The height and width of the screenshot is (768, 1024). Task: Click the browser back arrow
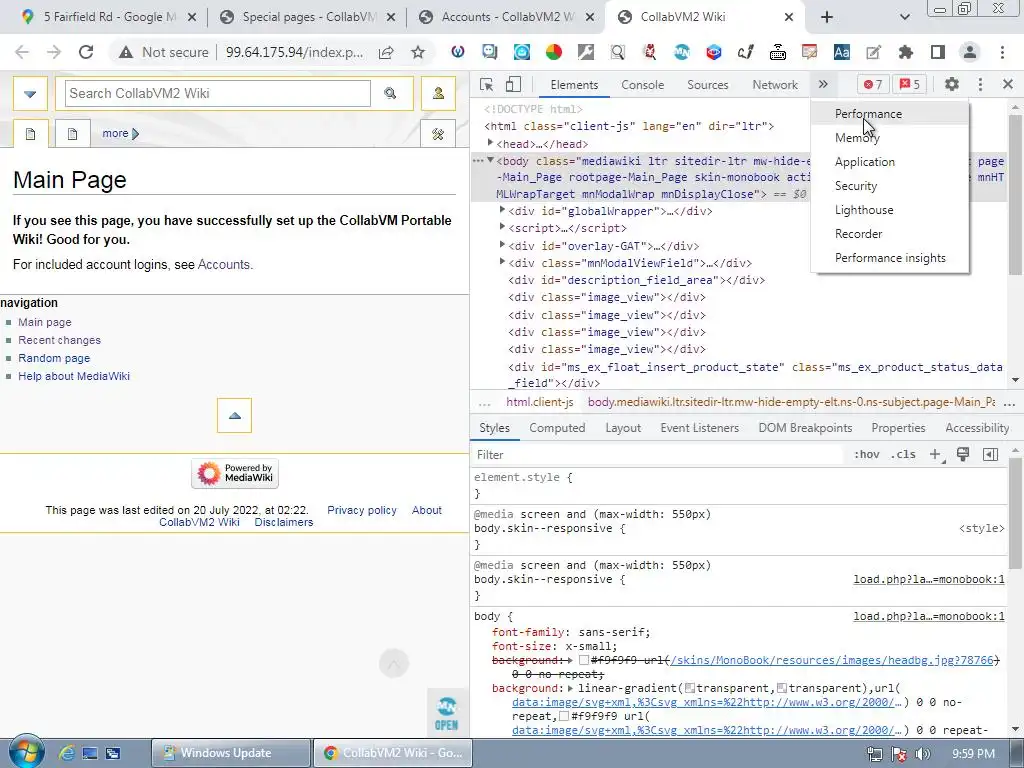(x=22, y=52)
